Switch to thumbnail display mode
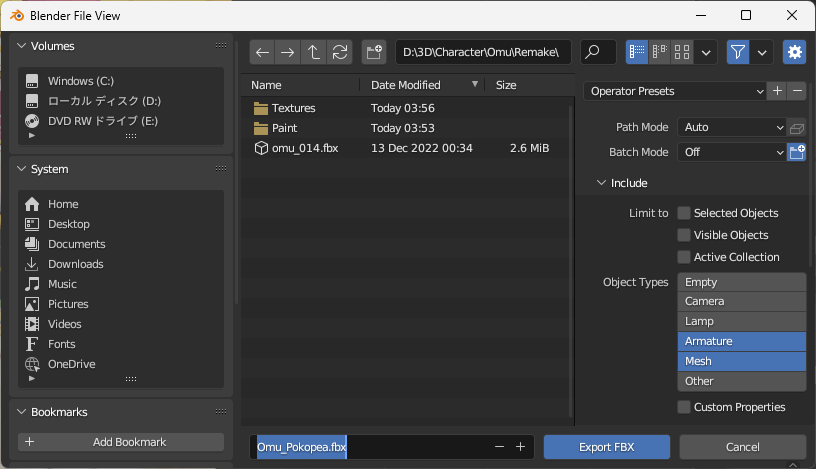The image size is (816, 469). coord(682,52)
